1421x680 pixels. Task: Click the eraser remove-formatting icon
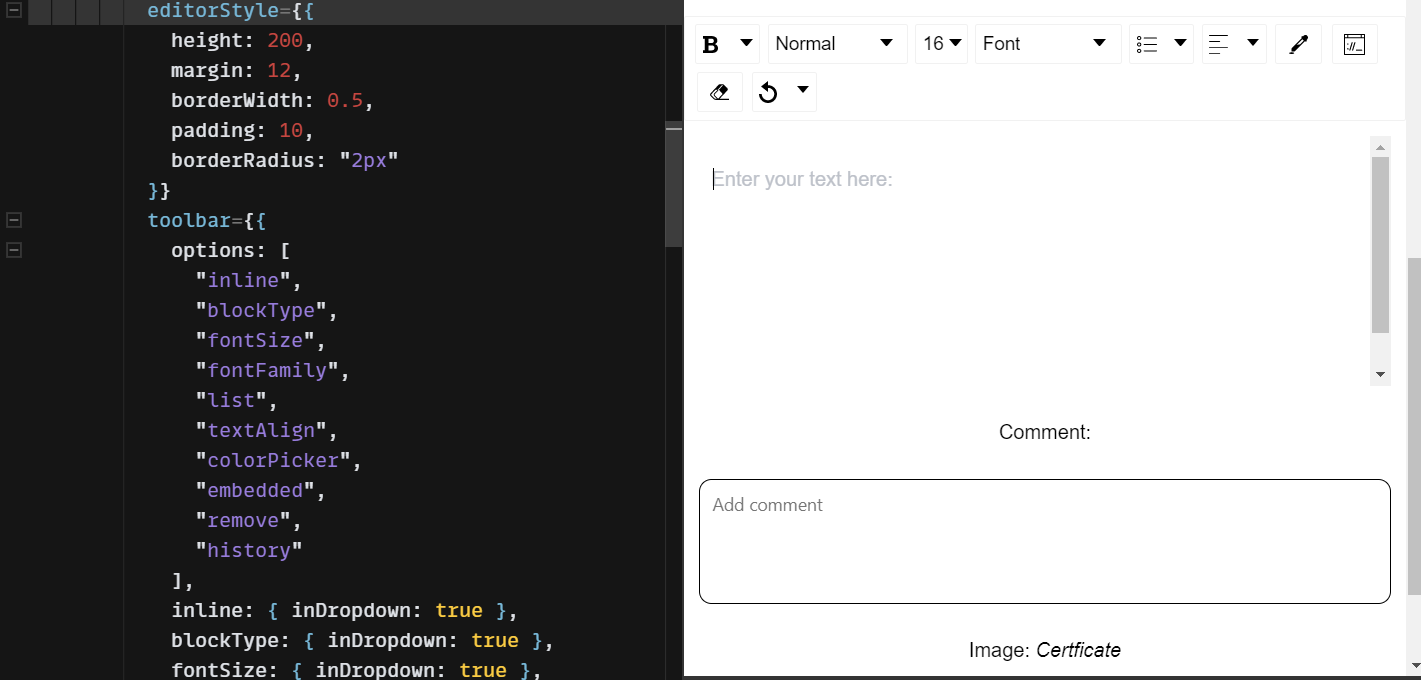[719, 92]
